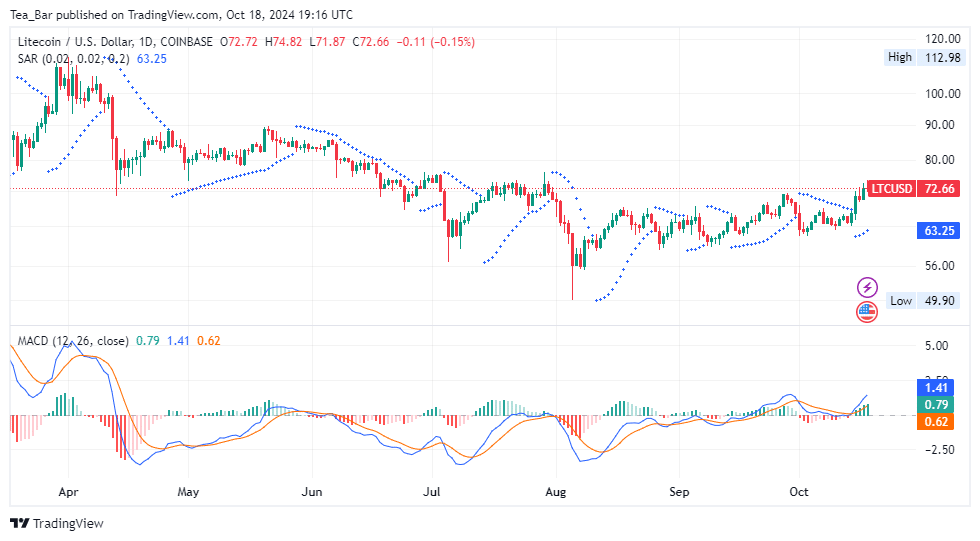Click the 56.00 level on price scale
Image resolution: width=980 pixels, height=541 pixels.
click(942, 266)
